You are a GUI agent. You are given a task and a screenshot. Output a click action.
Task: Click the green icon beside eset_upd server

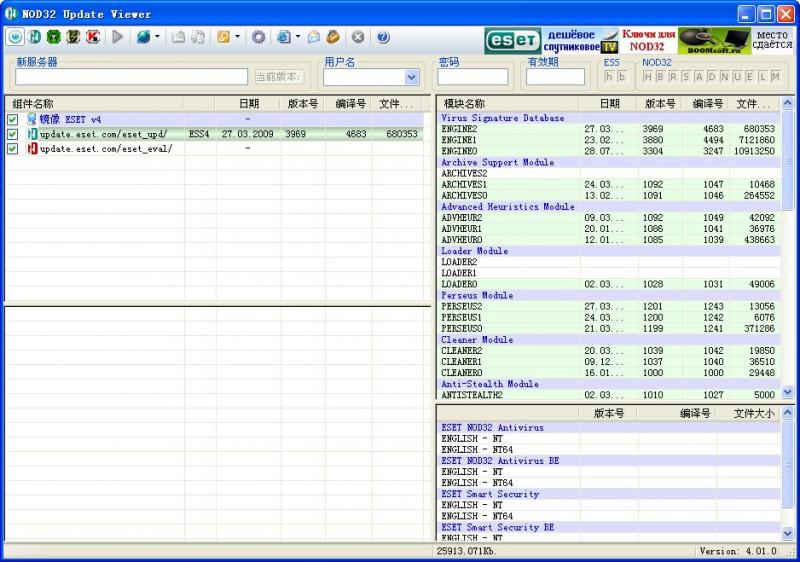tap(32, 134)
